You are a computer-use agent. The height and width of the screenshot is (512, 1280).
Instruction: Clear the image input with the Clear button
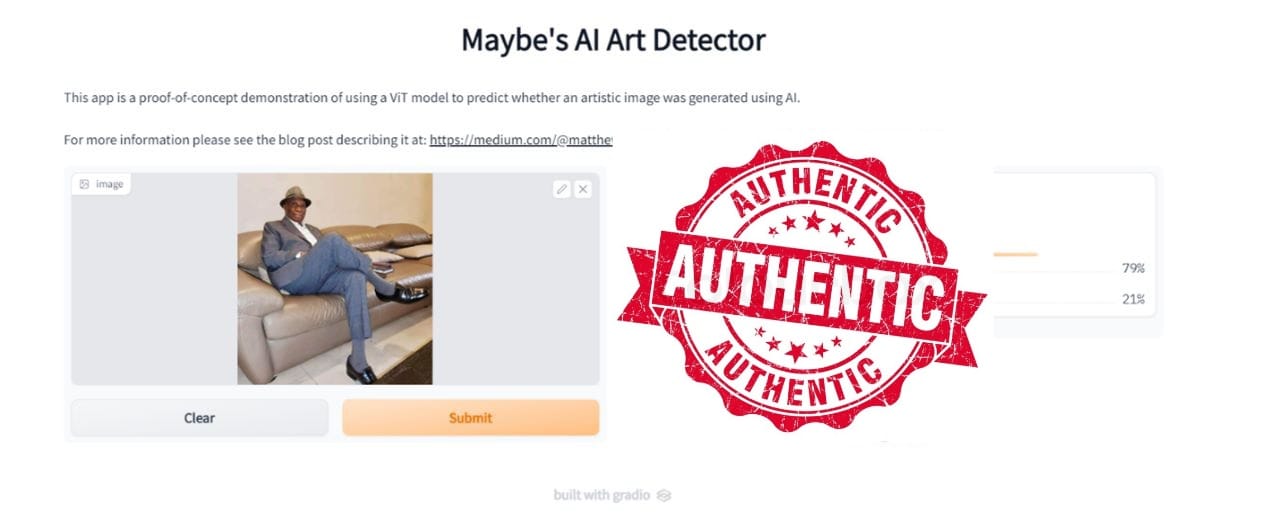(x=199, y=418)
